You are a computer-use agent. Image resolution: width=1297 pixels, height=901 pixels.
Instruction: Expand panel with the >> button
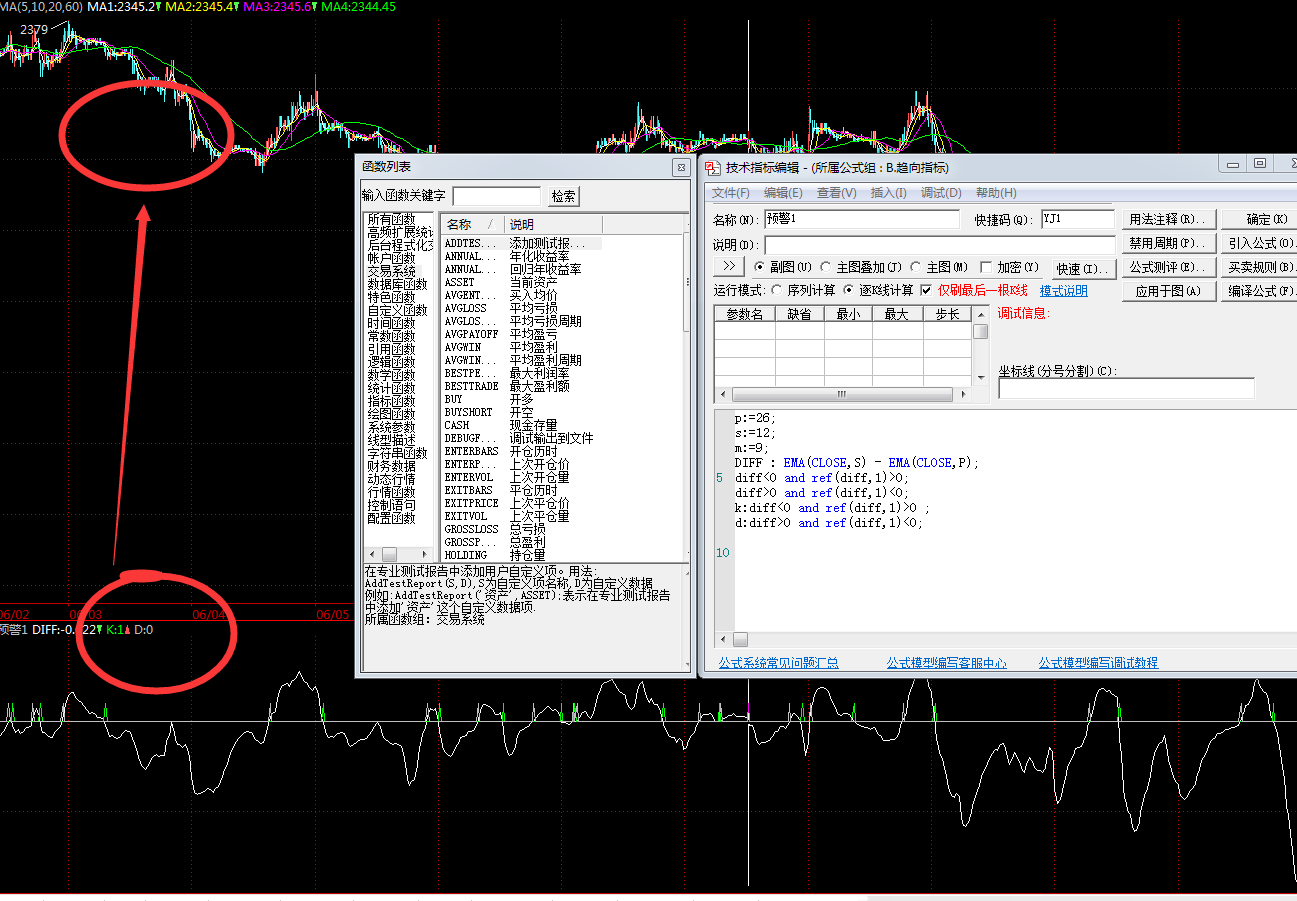pos(728,266)
